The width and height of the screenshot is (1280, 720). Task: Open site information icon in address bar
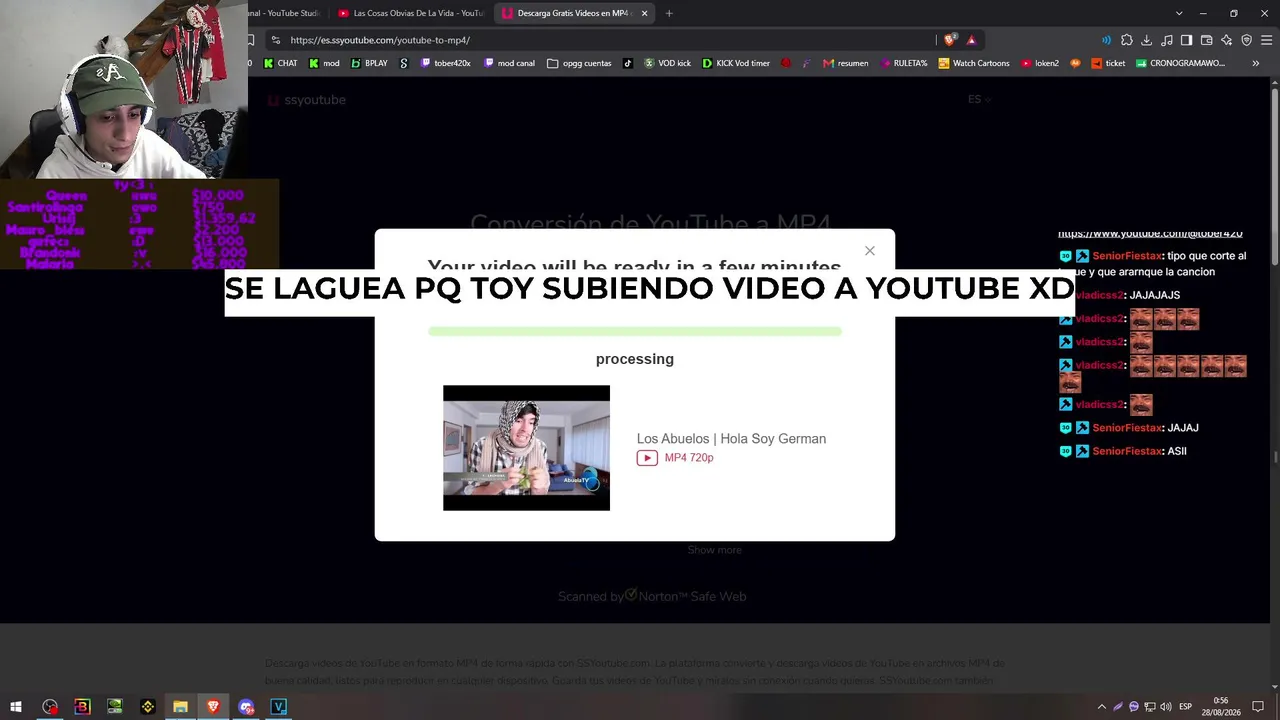pyautogui.click(x=276, y=40)
